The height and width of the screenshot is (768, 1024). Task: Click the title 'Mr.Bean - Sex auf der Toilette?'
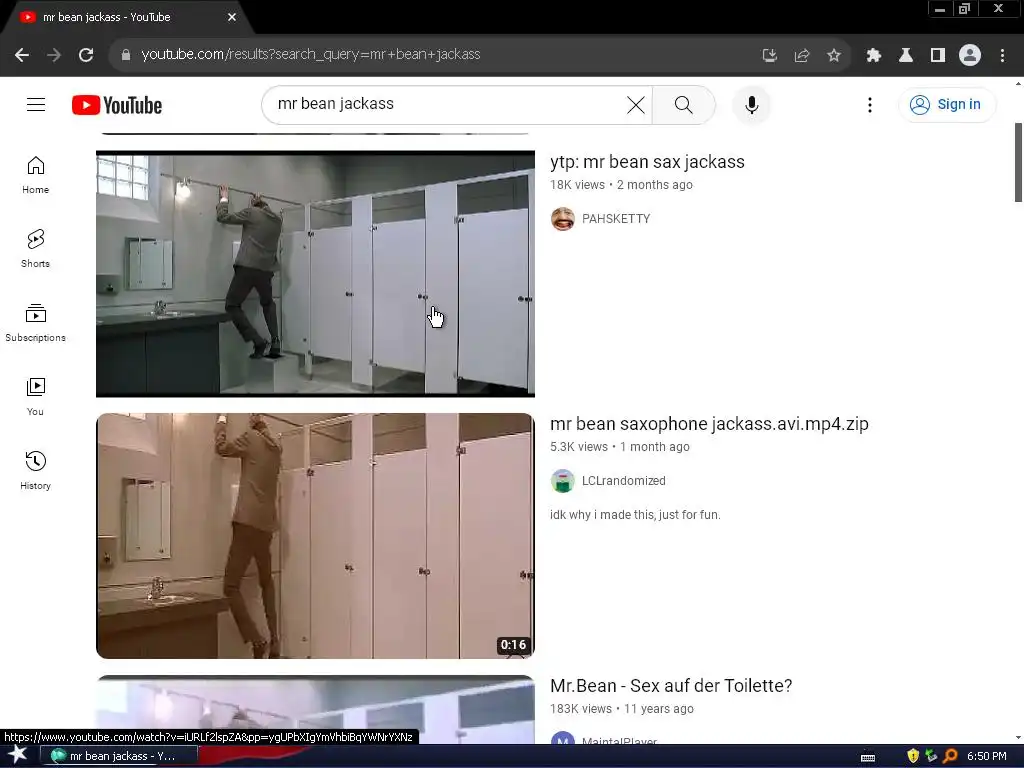coord(671,686)
